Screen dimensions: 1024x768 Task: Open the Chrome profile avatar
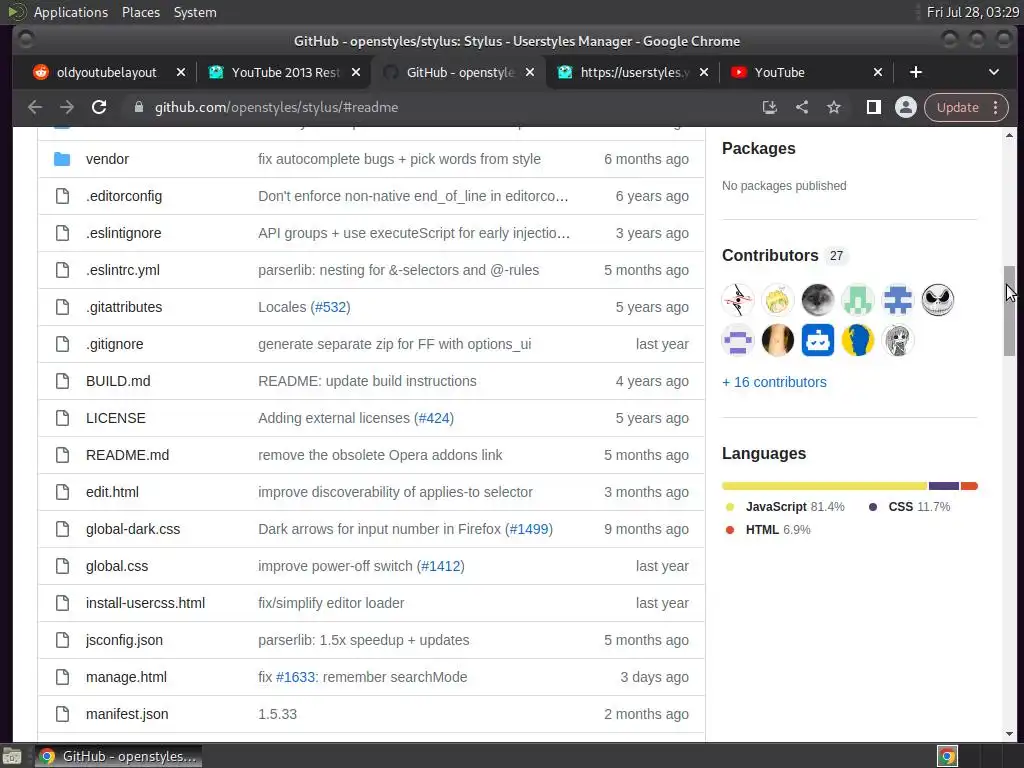(905, 107)
